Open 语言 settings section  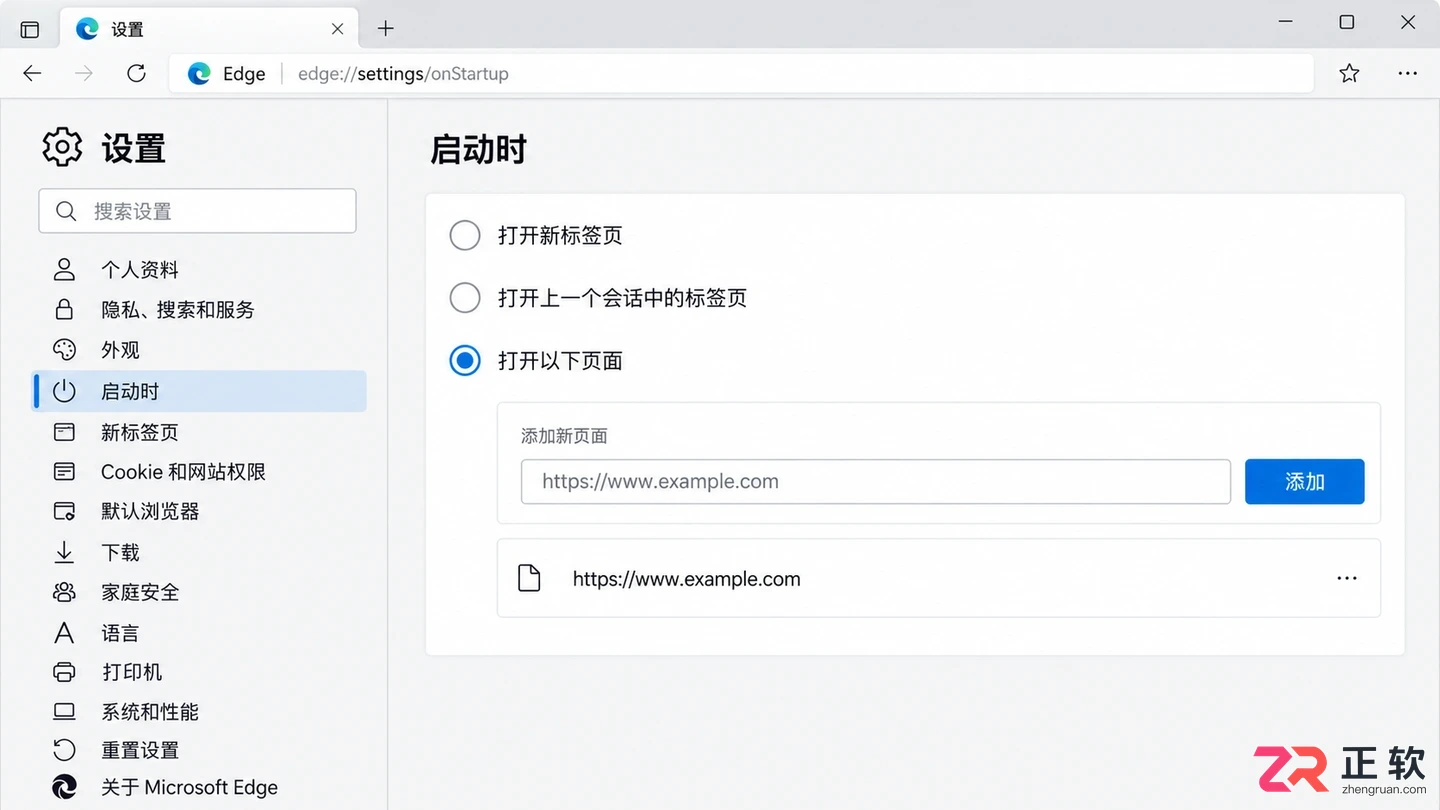[200, 633]
